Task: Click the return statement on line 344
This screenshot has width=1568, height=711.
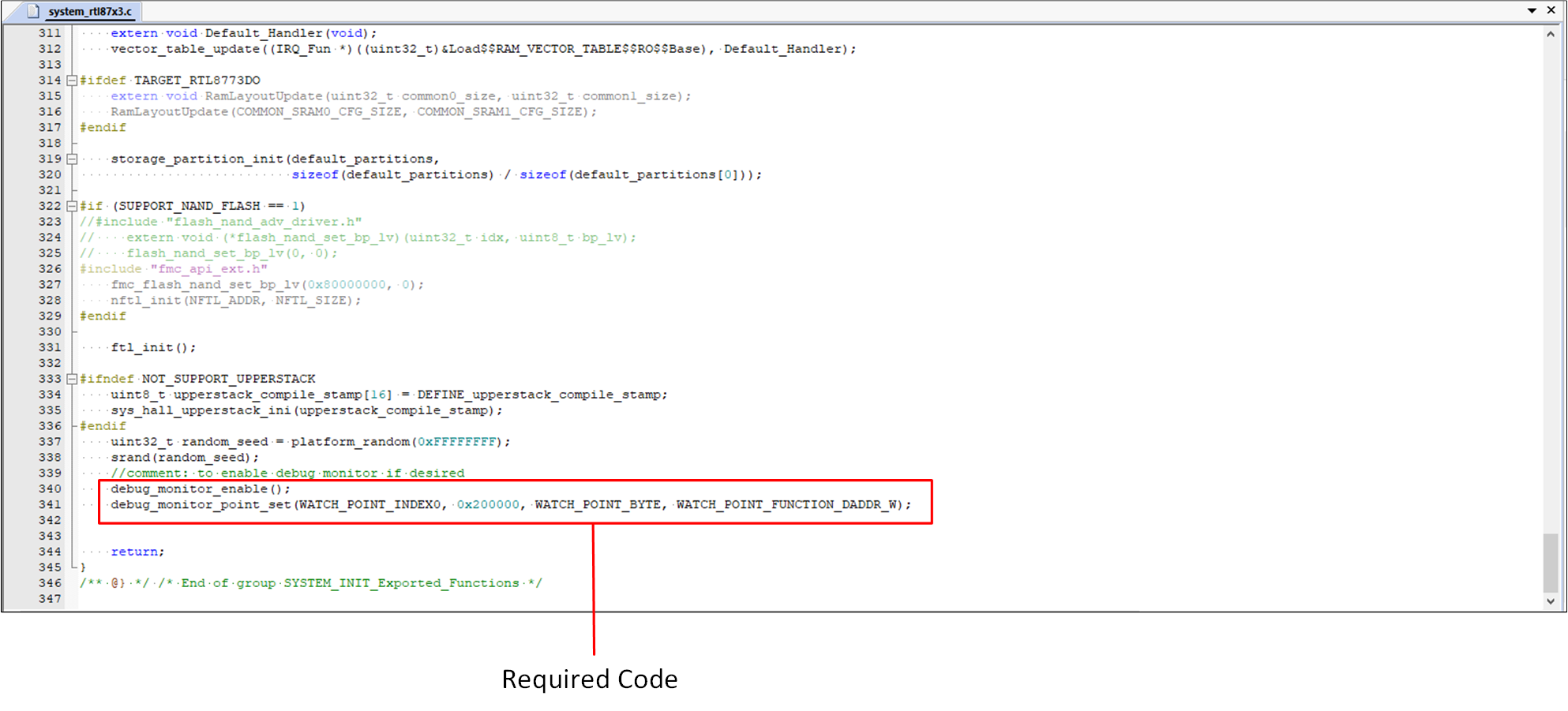Action: 136,552
